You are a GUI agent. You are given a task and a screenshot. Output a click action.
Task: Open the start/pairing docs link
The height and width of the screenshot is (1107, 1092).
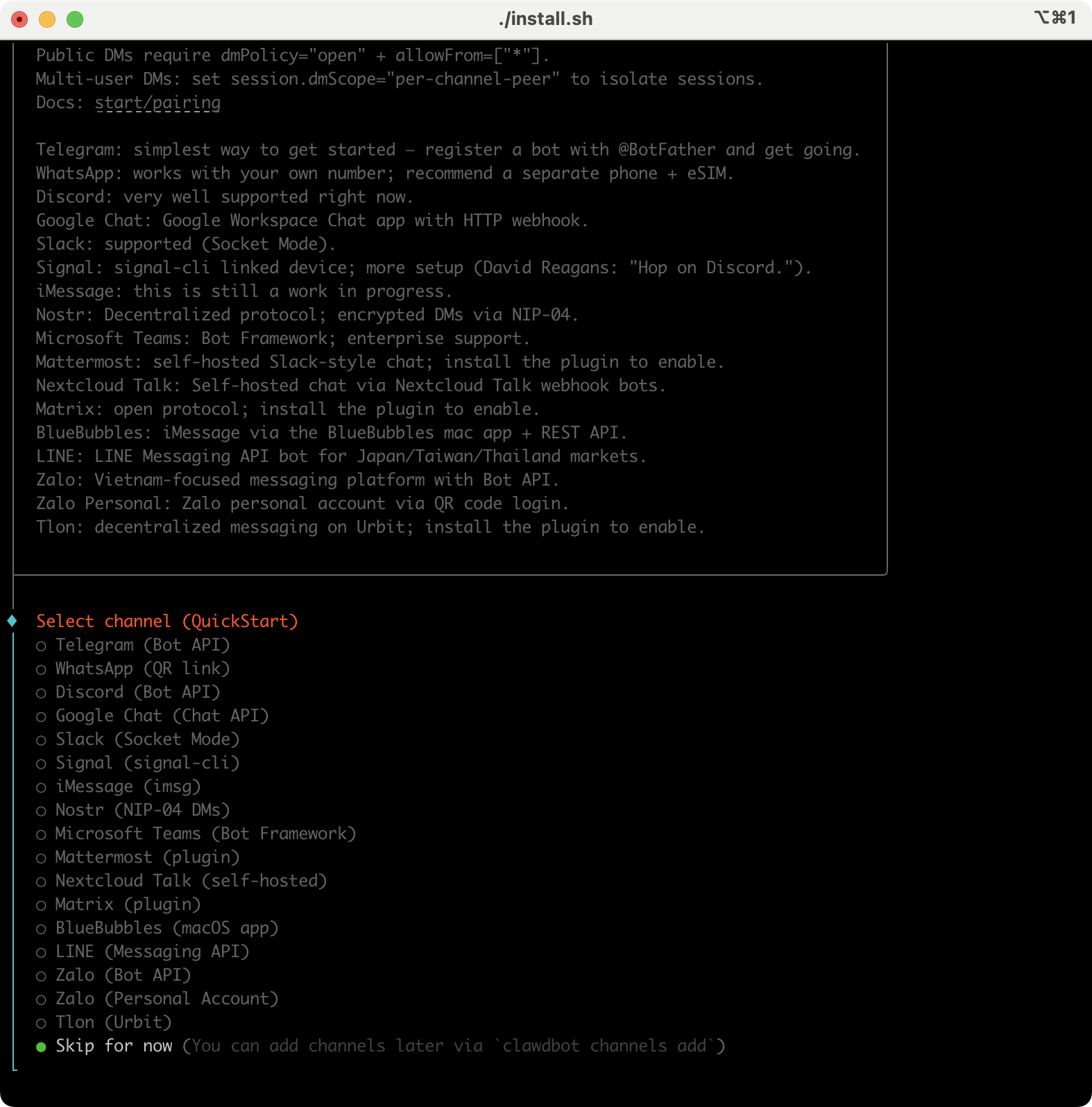point(157,103)
